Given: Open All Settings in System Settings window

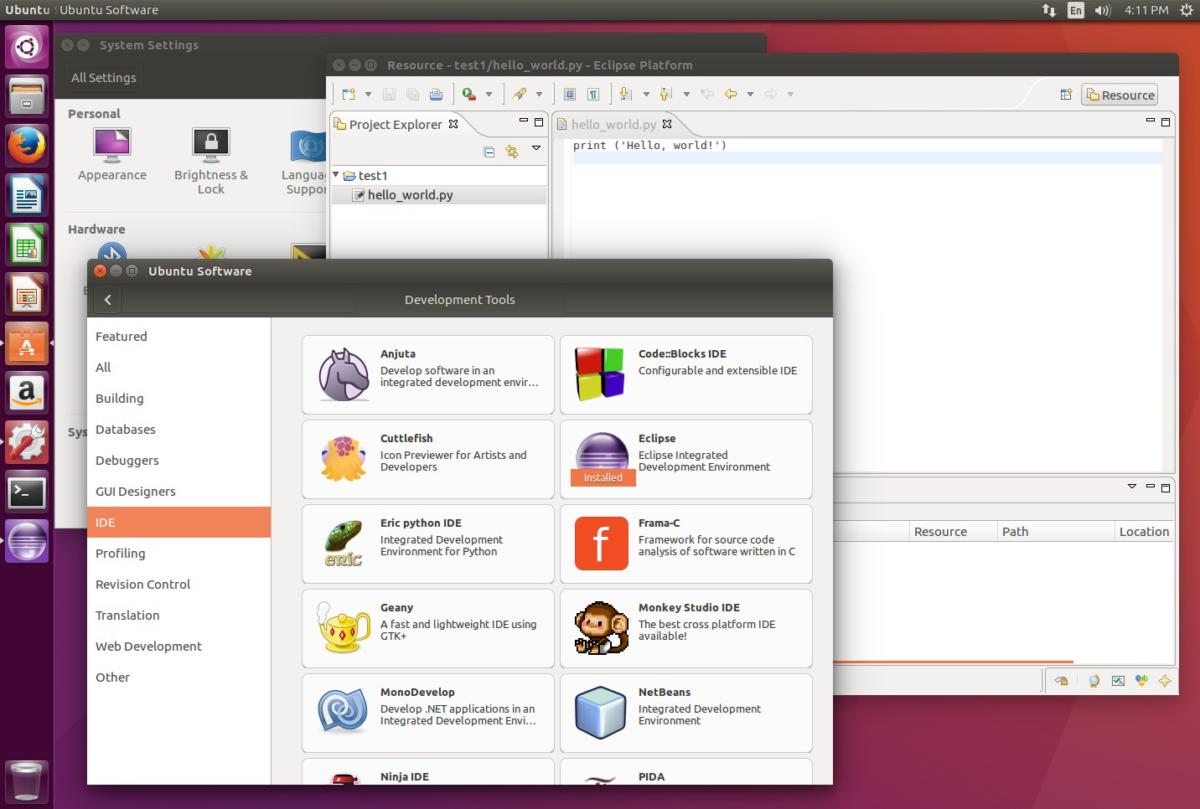Looking at the screenshot, I should point(103,77).
